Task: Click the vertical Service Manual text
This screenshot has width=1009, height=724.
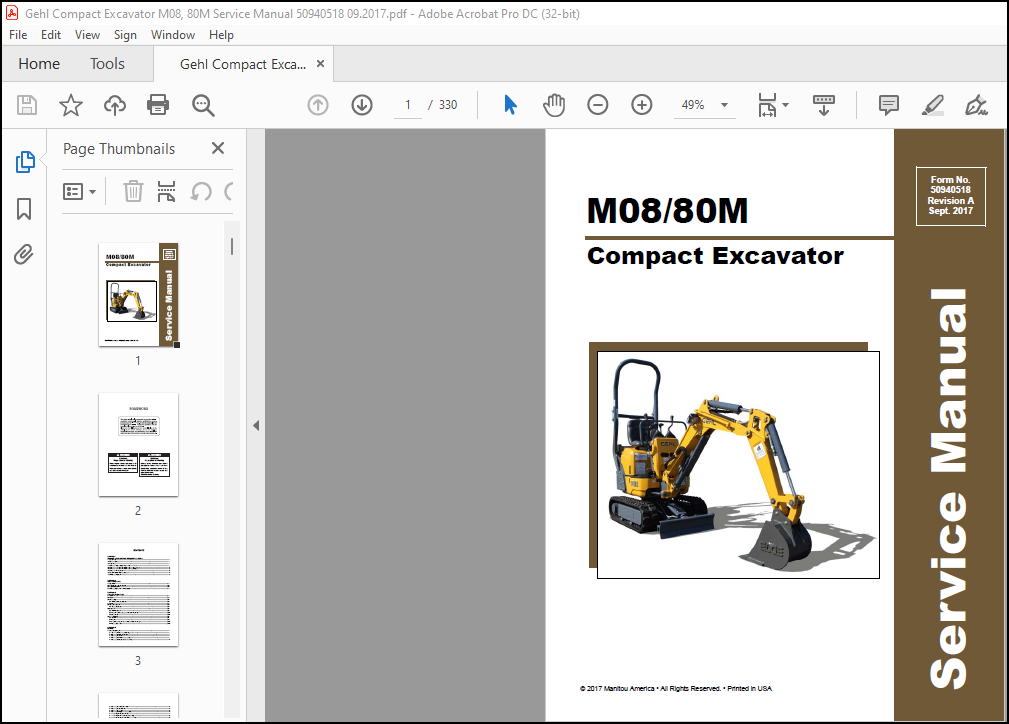Action: pyautogui.click(x=949, y=489)
